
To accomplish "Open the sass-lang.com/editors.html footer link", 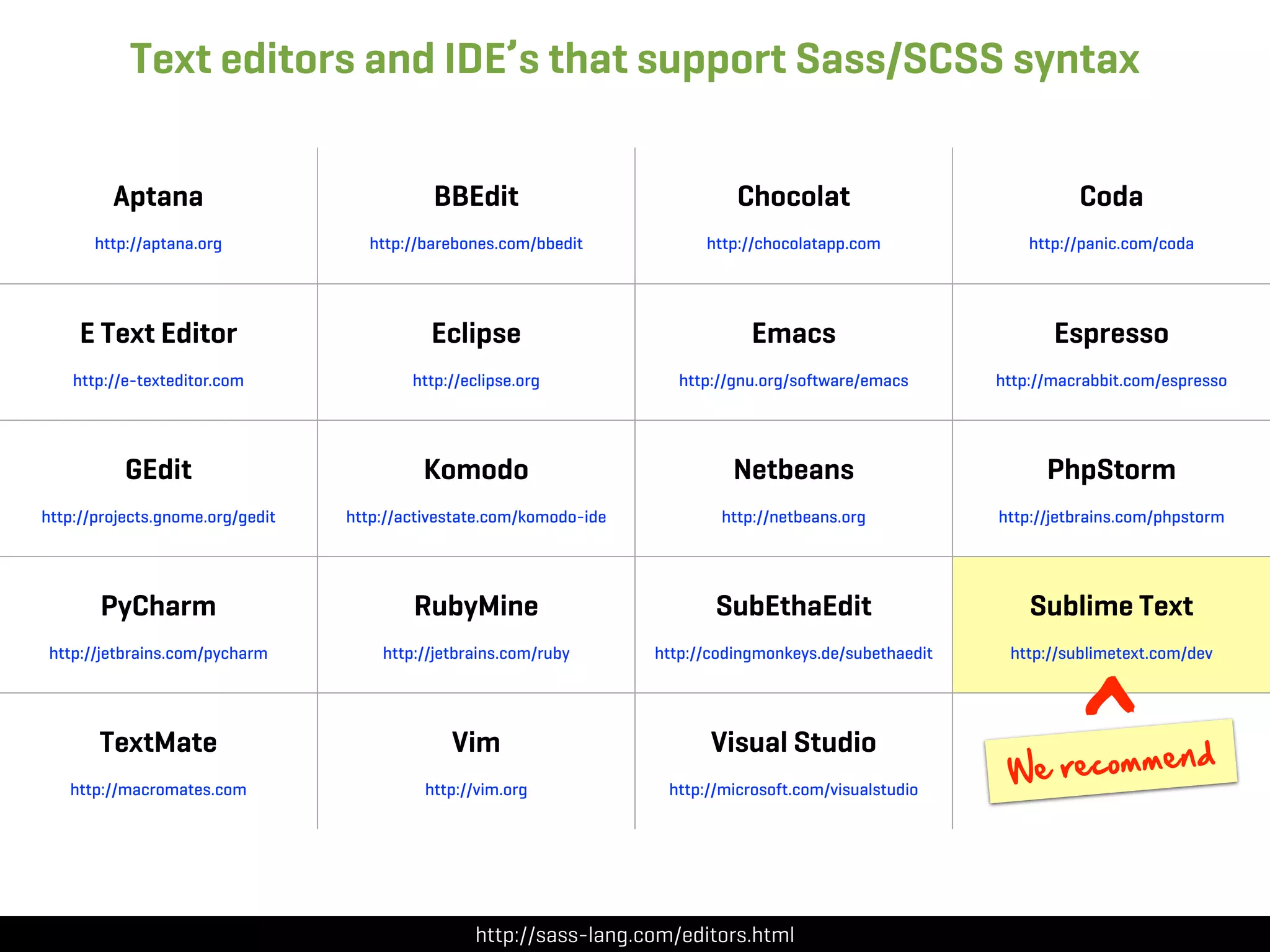I will pyautogui.click(x=634, y=935).
